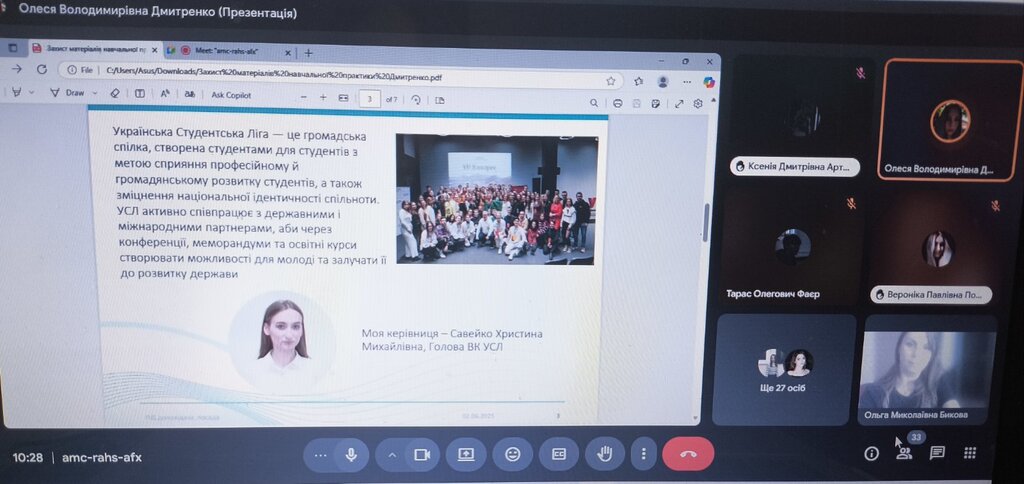1024x484 pixels.
Task: Show the participants people panel
Action: 904,454
